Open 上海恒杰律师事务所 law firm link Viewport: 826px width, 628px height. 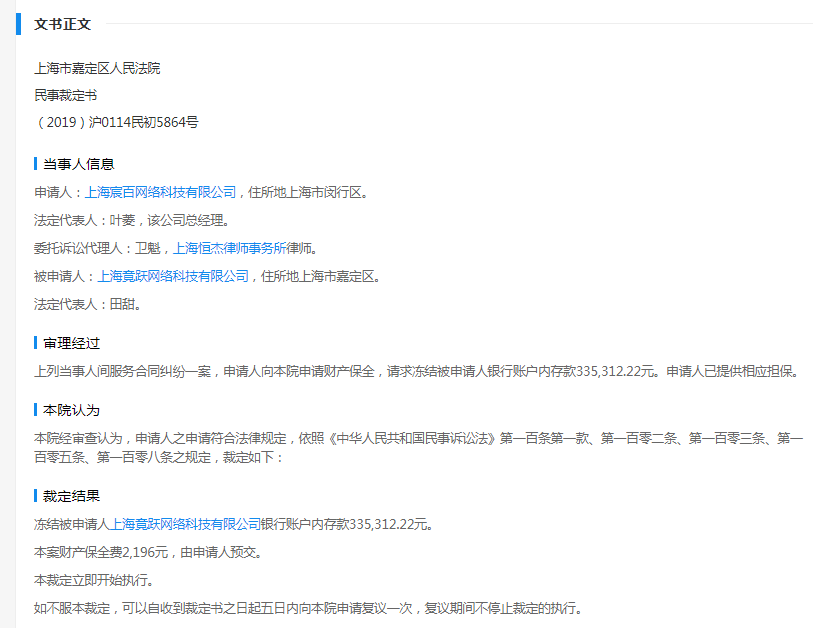point(230,248)
